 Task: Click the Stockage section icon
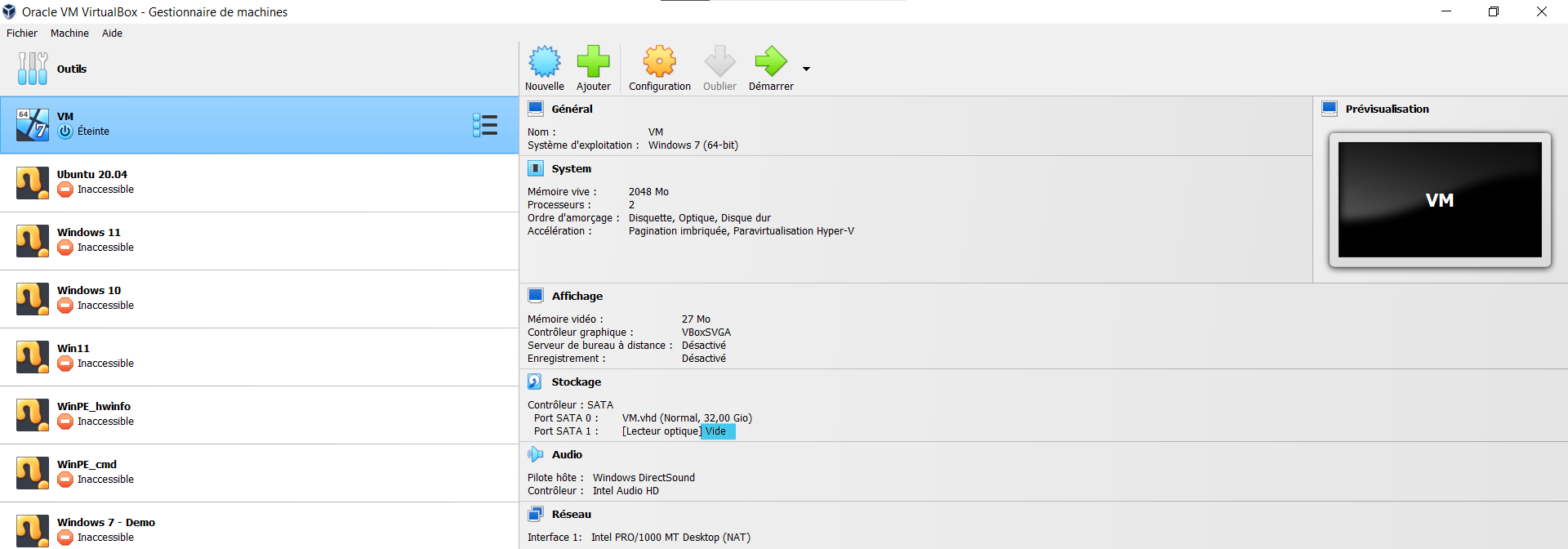(535, 382)
